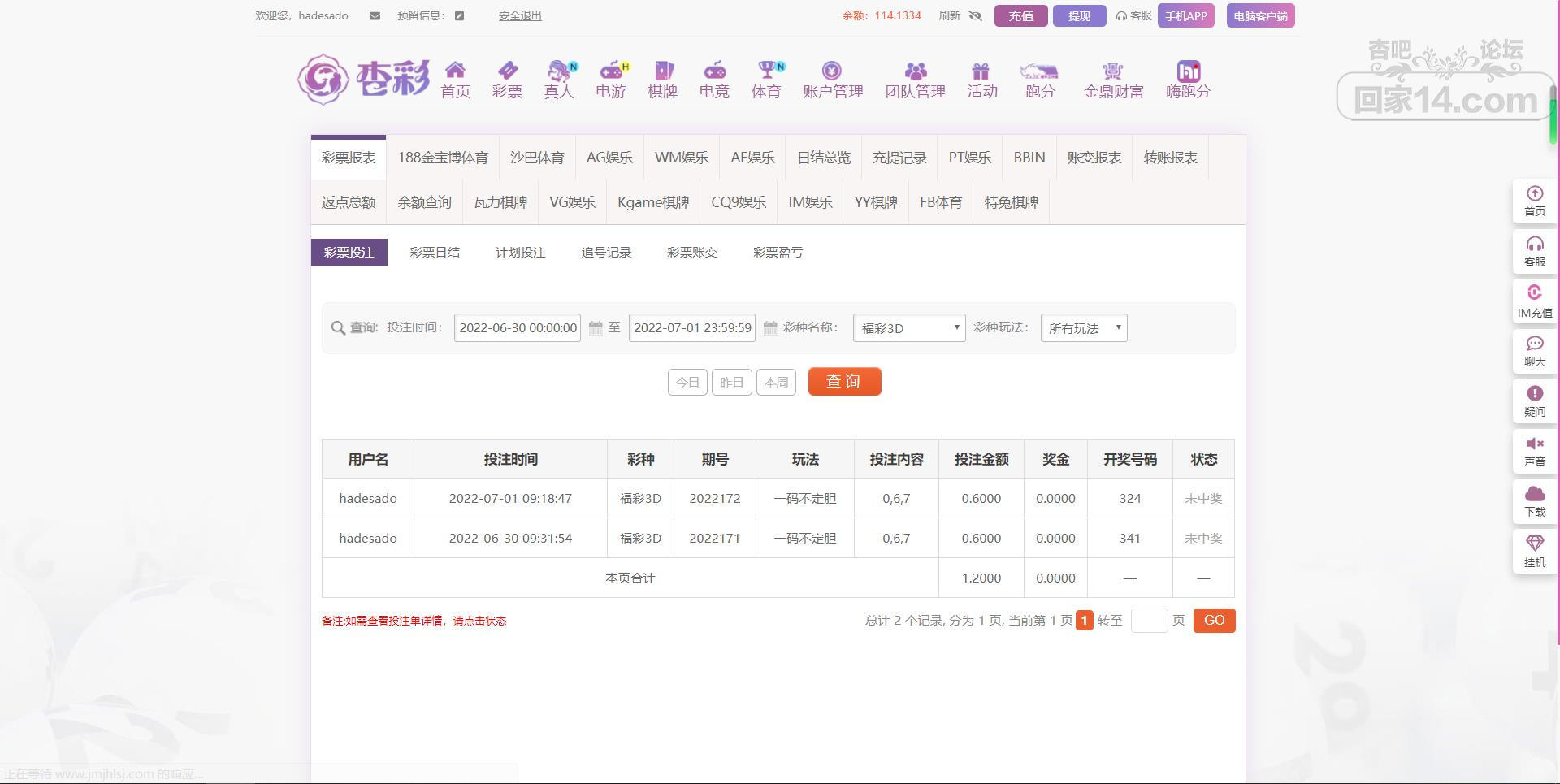Select the 彩票日结 sub-tab
The height and width of the screenshot is (784, 1560).
pyautogui.click(x=435, y=253)
